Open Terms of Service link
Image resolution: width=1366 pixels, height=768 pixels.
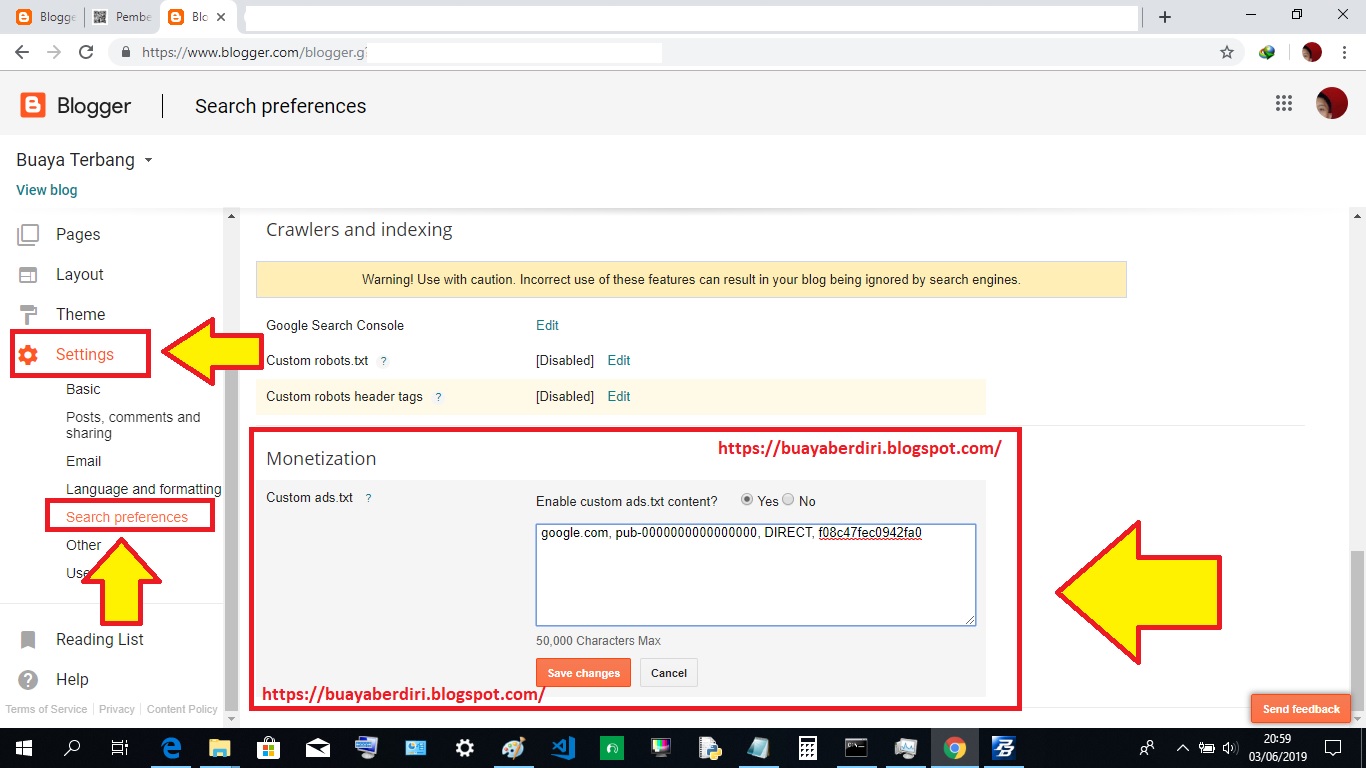(46, 709)
